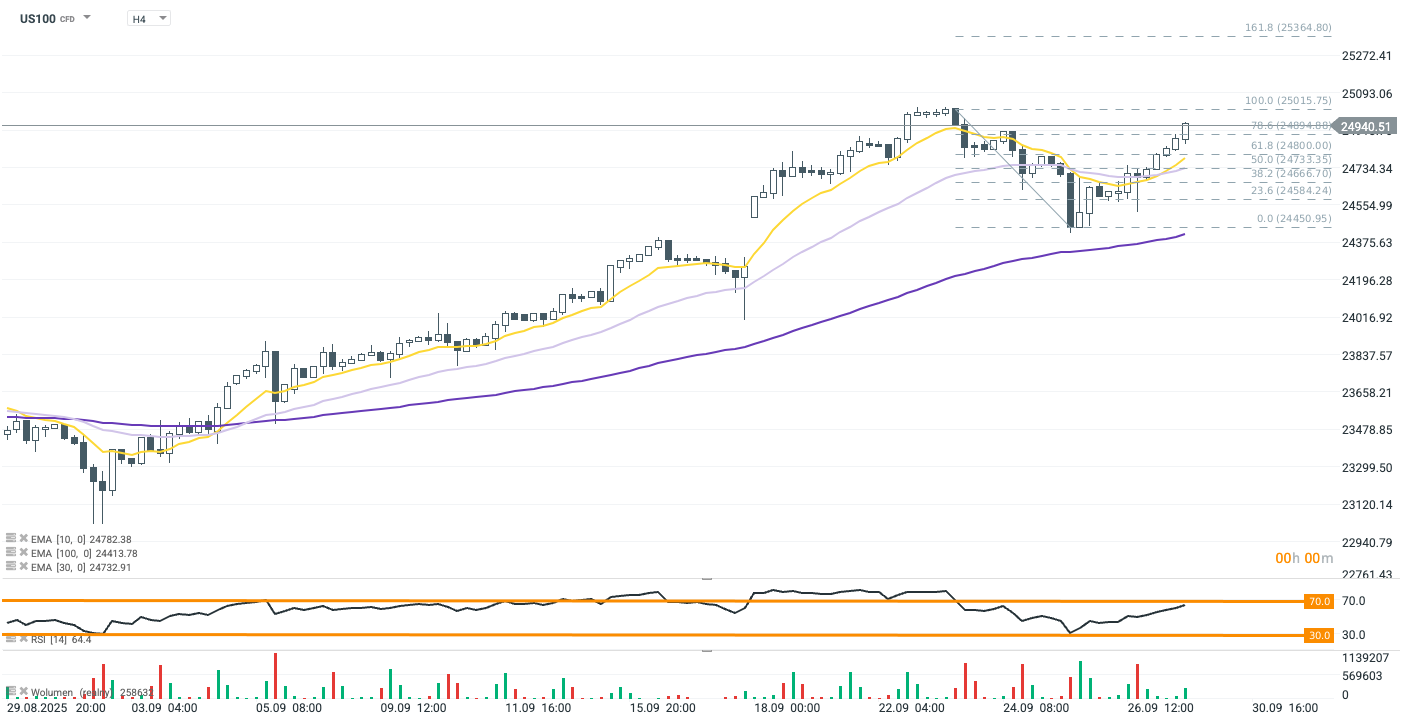Open settings icon for EMA 30 indicator

click(x=11, y=567)
